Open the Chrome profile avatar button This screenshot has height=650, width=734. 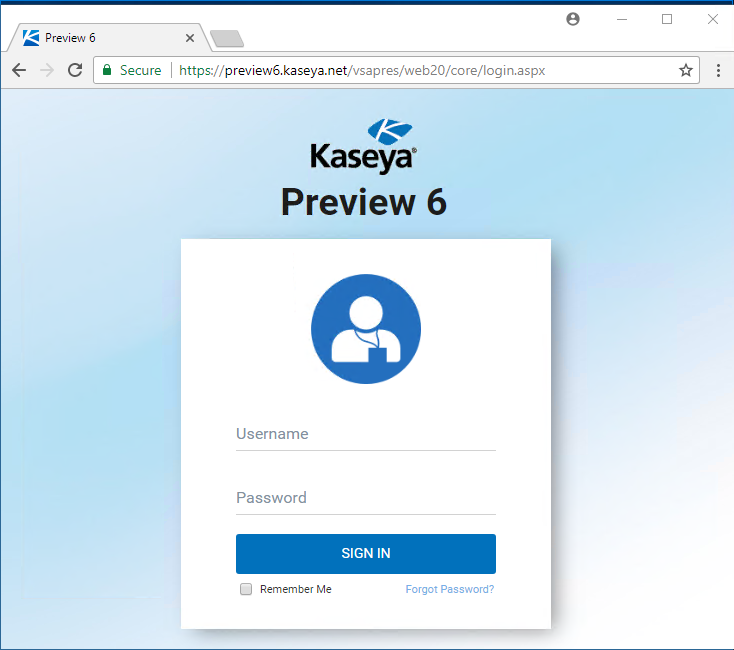[573, 19]
